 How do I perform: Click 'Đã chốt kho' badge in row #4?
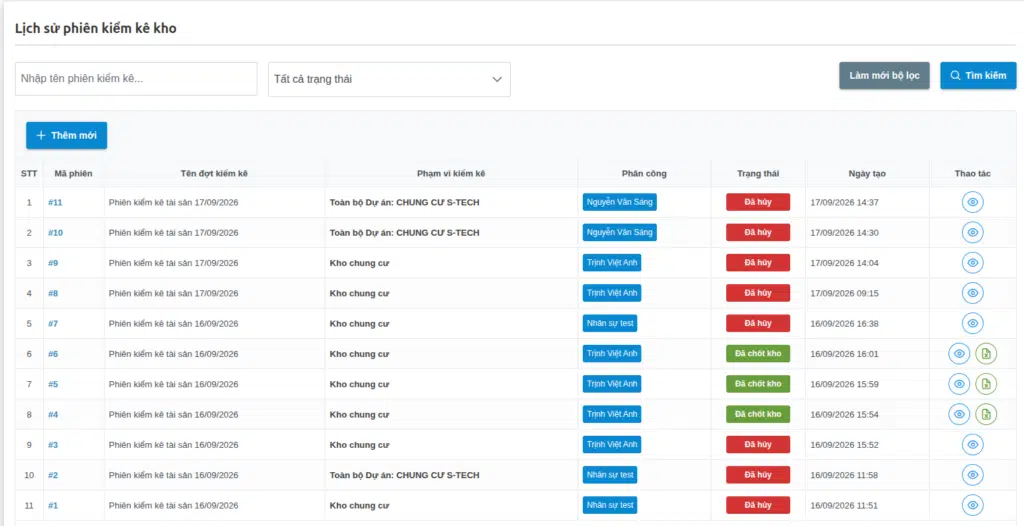[x=758, y=414]
